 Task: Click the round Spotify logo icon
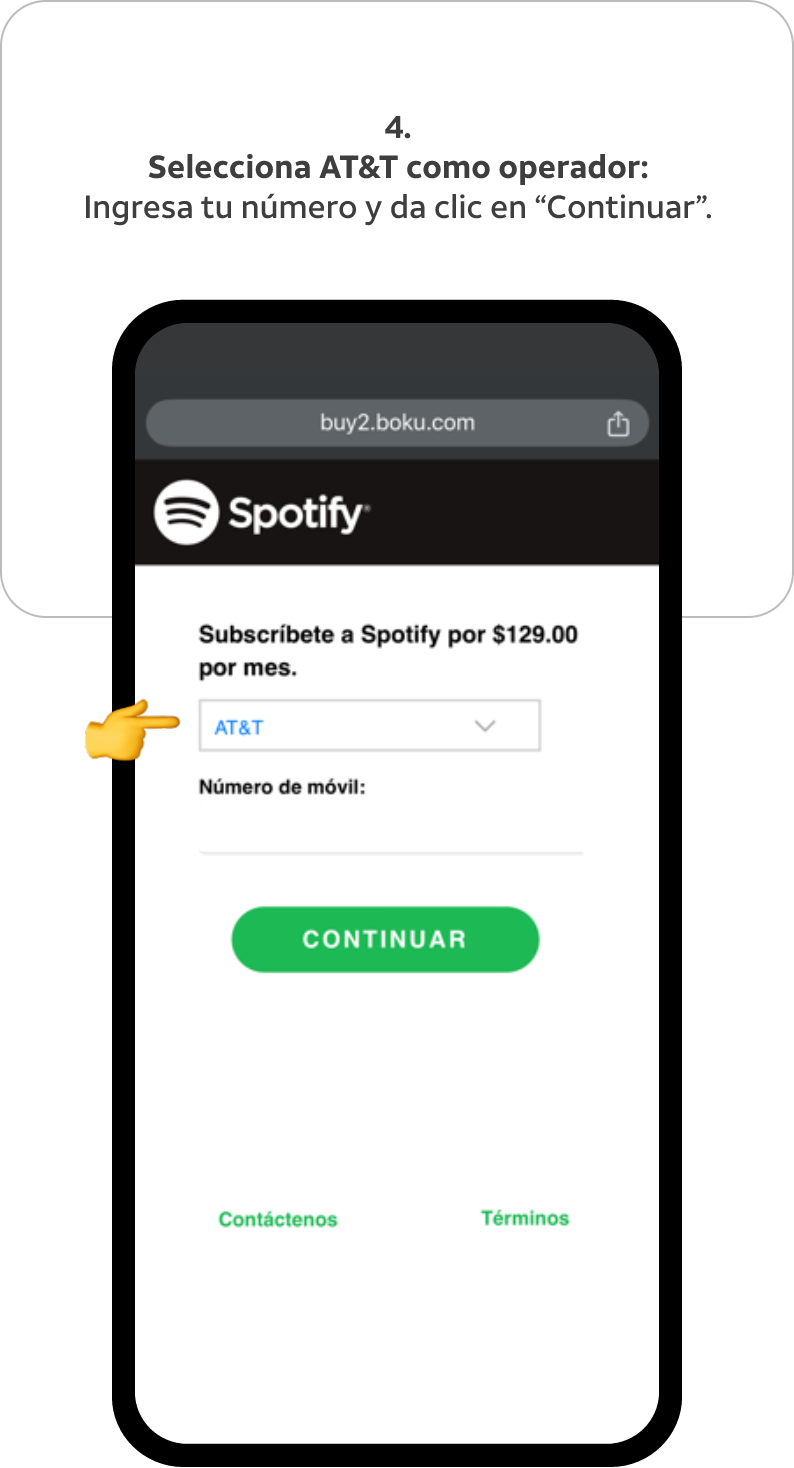pos(186,513)
